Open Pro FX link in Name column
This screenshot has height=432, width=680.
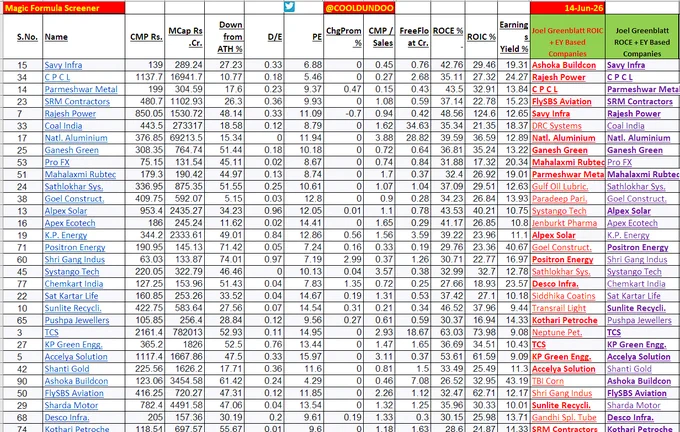57,162
